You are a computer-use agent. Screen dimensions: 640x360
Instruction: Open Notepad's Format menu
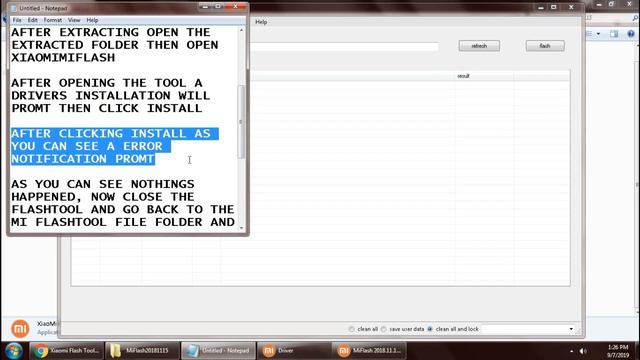pyautogui.click(x=53, y=20)
